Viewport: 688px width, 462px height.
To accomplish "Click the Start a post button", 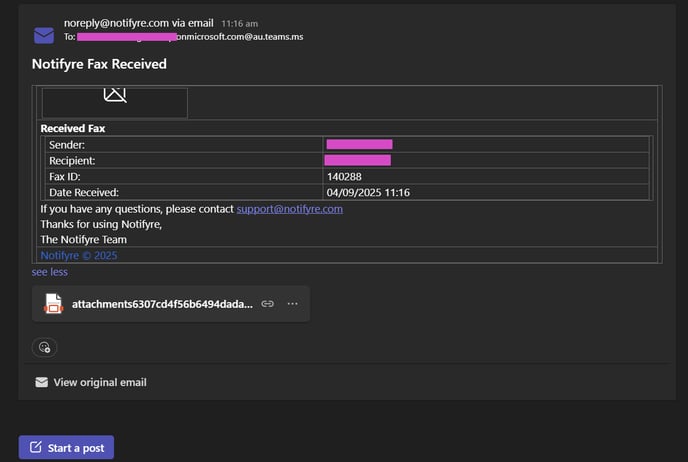I will click(66, 448).
